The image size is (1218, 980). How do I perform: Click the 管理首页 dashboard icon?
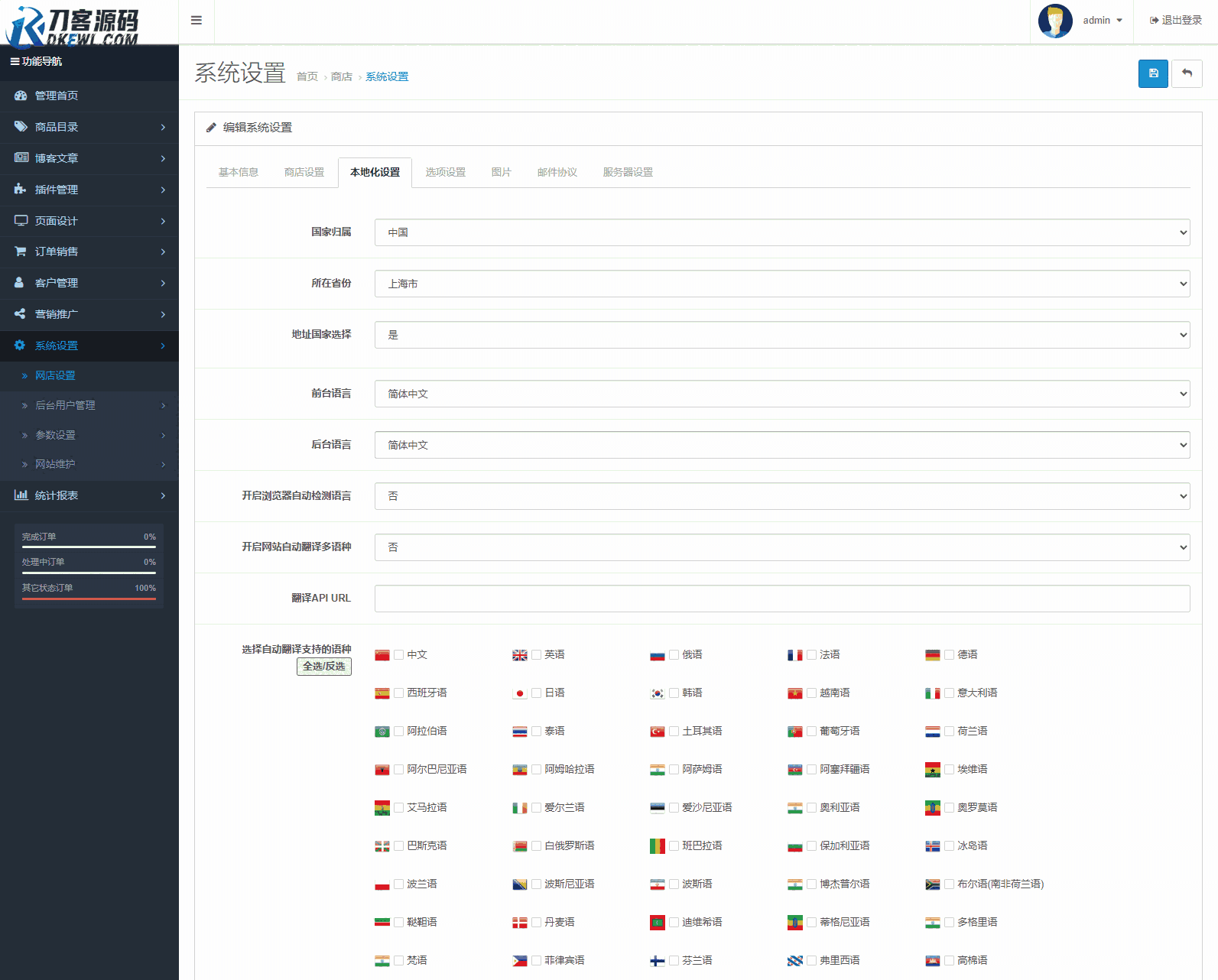[21, 96]
